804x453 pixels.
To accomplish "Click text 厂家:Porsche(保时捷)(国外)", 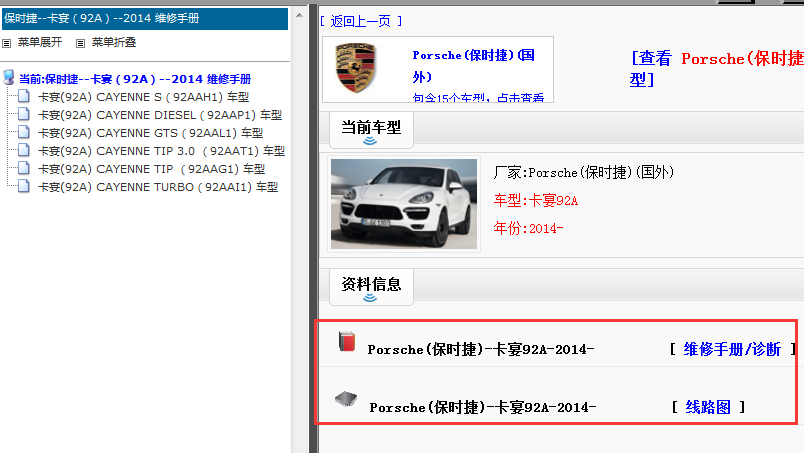I will [x=584, y=172].
